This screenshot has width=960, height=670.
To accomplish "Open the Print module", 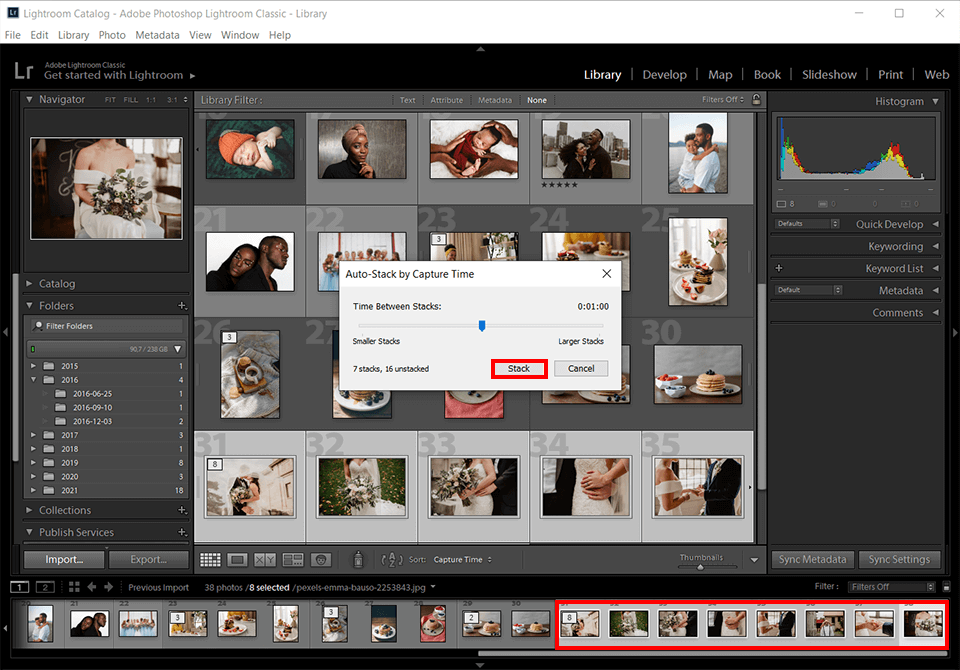I will pyautogui.click(x=890, y=75).
